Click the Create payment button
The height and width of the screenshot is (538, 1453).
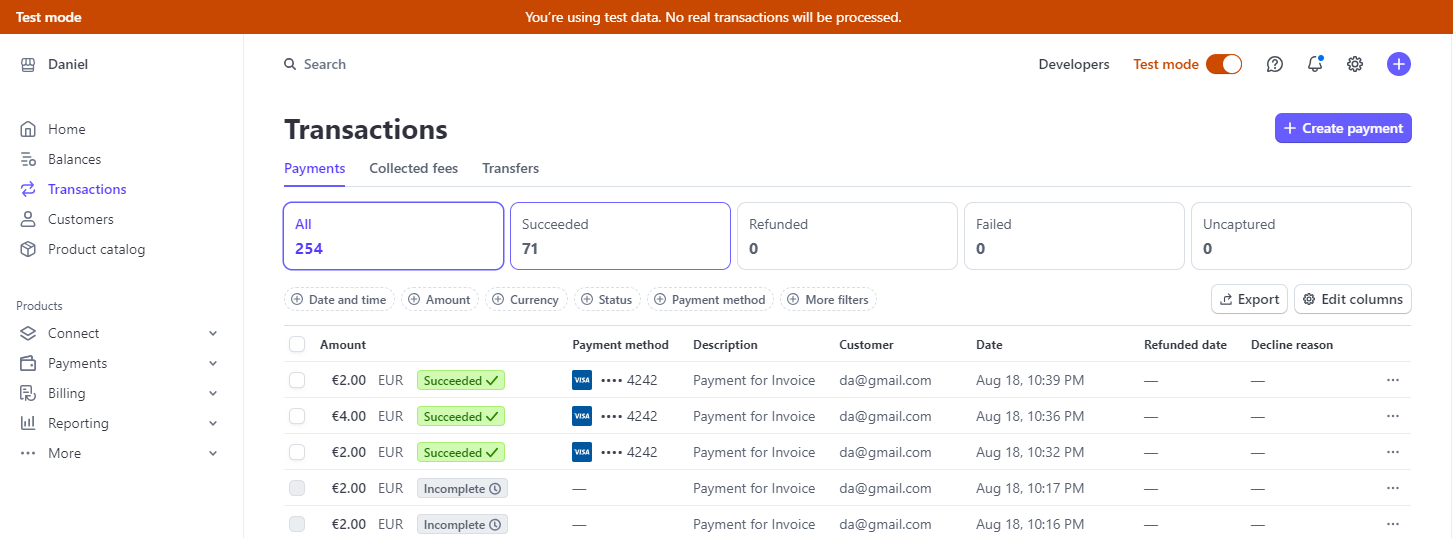point(1343,128)
